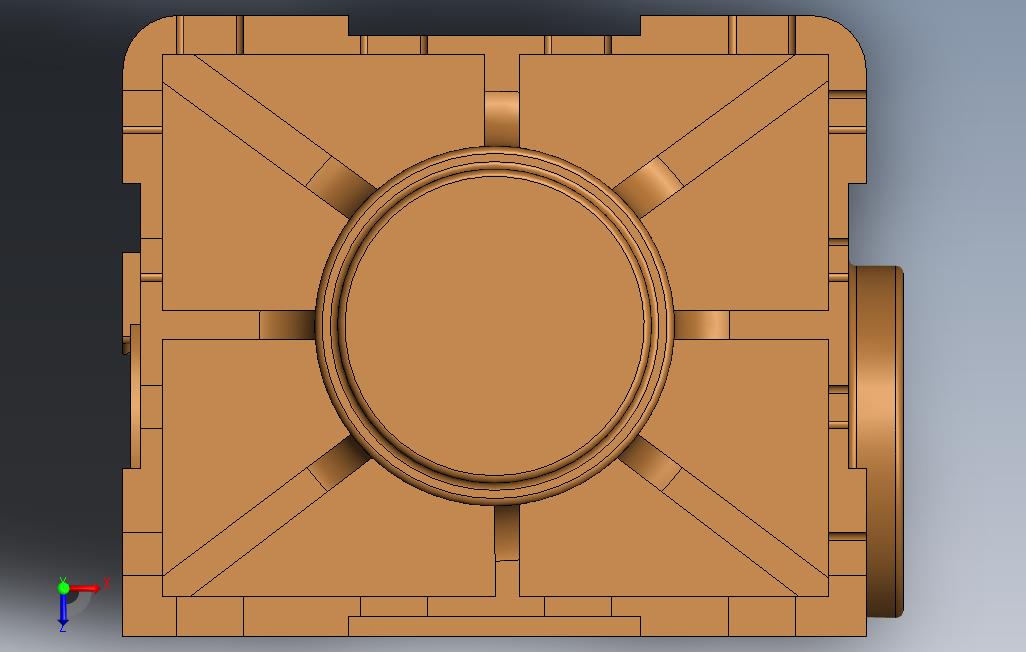Click the green Y axis dot of the triad
Screen dimensions: 1026x652
63,587
